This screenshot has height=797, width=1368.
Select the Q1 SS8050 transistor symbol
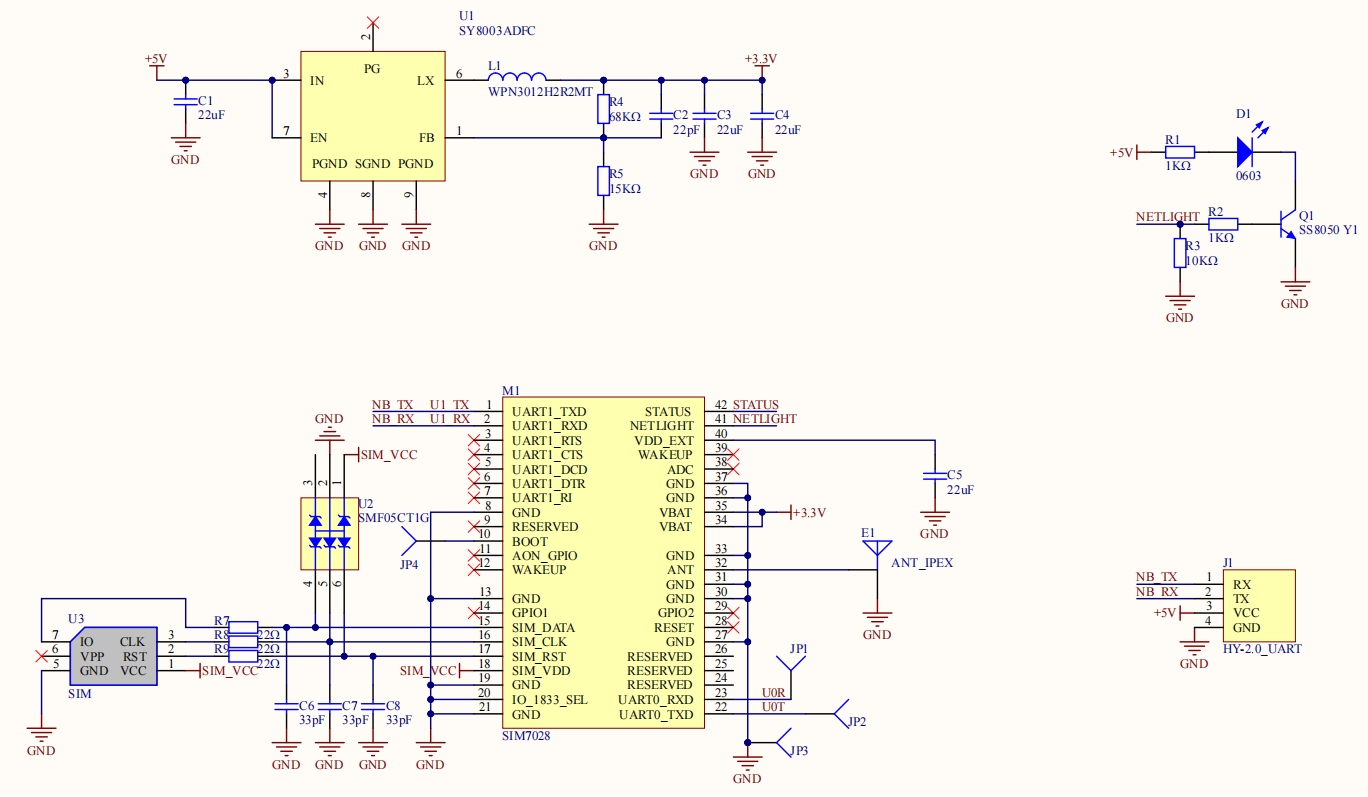1288,224
